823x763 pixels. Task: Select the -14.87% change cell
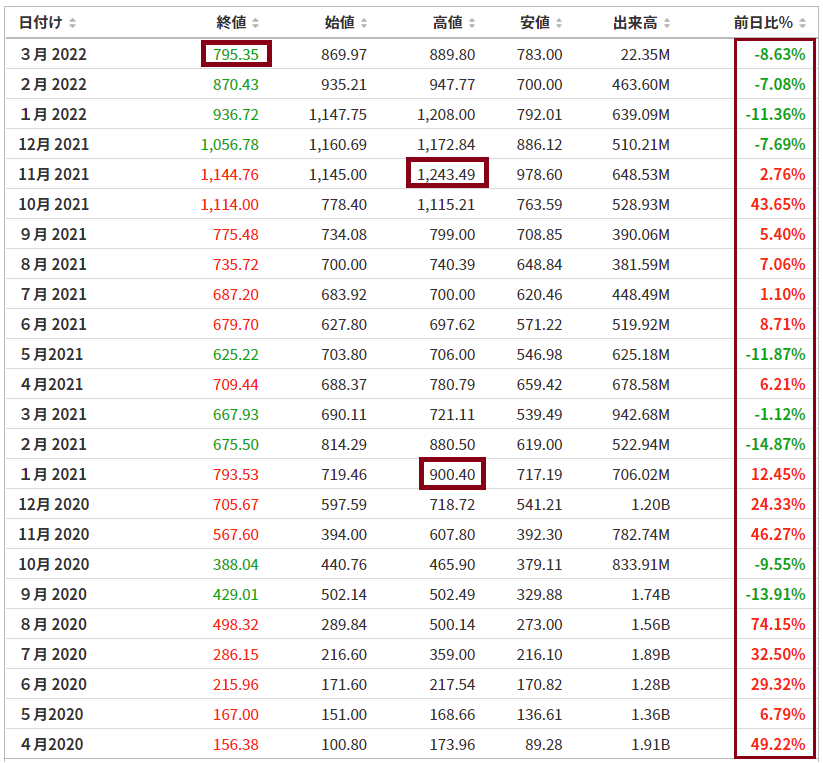pyautogui.click(x=775, y=444)
